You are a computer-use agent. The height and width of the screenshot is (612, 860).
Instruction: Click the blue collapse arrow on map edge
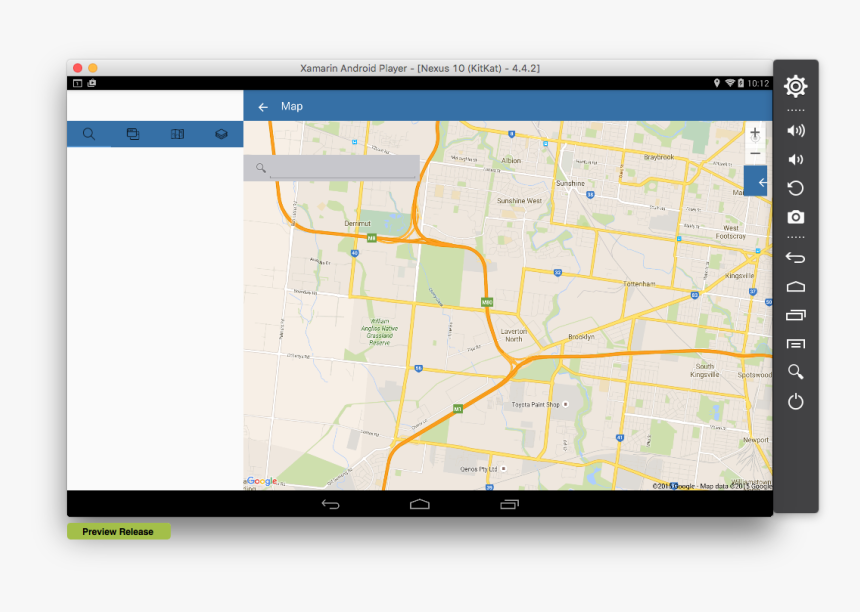757,182
